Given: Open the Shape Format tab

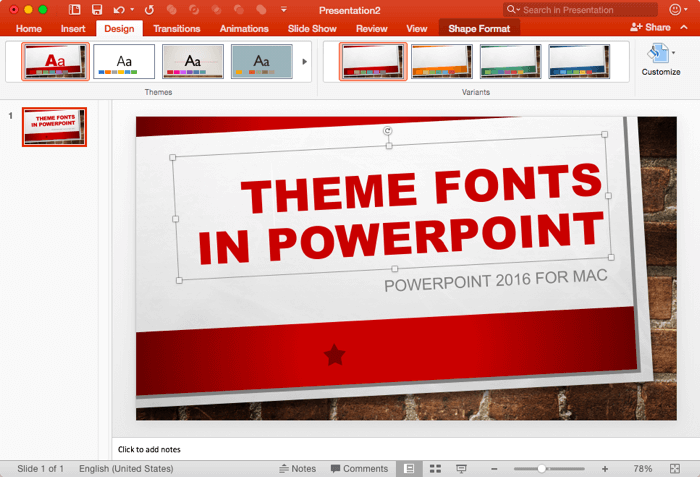Looking at the screenshot, I should click(x=479, y=29).
